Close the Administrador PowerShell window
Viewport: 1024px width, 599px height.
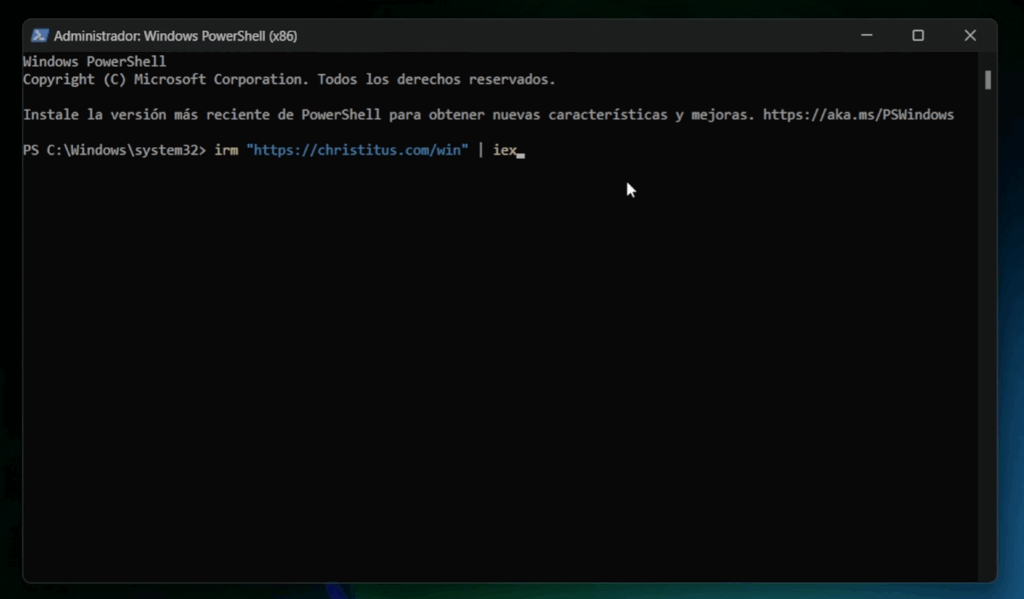pos(970,35)
